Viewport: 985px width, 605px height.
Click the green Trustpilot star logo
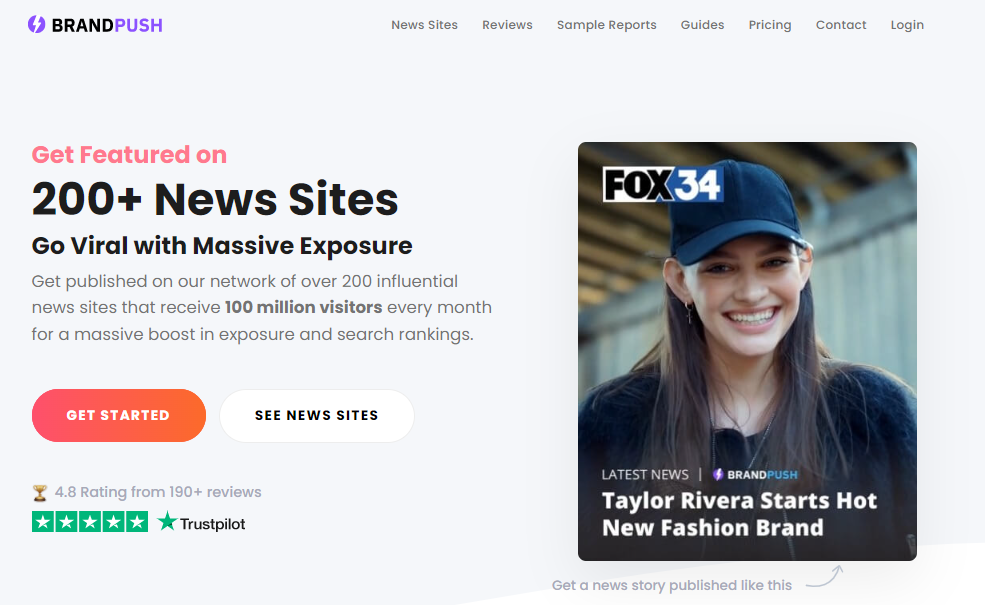point(167,522)
